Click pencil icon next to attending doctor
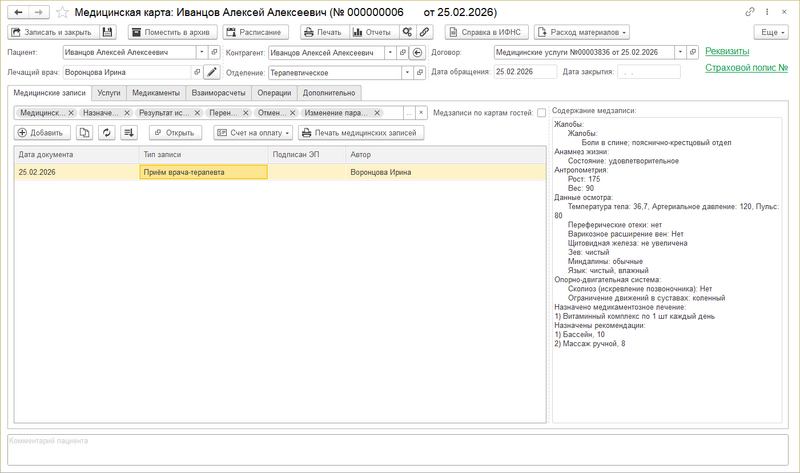Image resolution: width=800 pixels, height=473 pixels. 211,72
